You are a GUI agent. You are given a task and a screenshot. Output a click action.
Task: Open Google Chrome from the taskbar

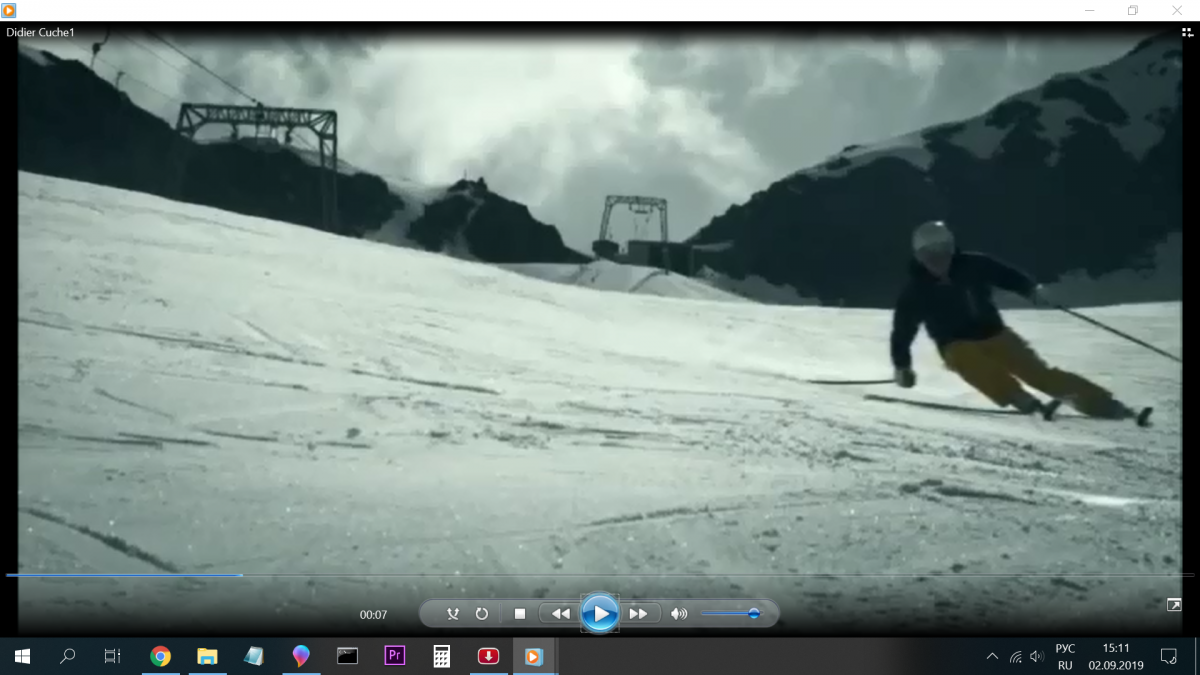[160, 656]
